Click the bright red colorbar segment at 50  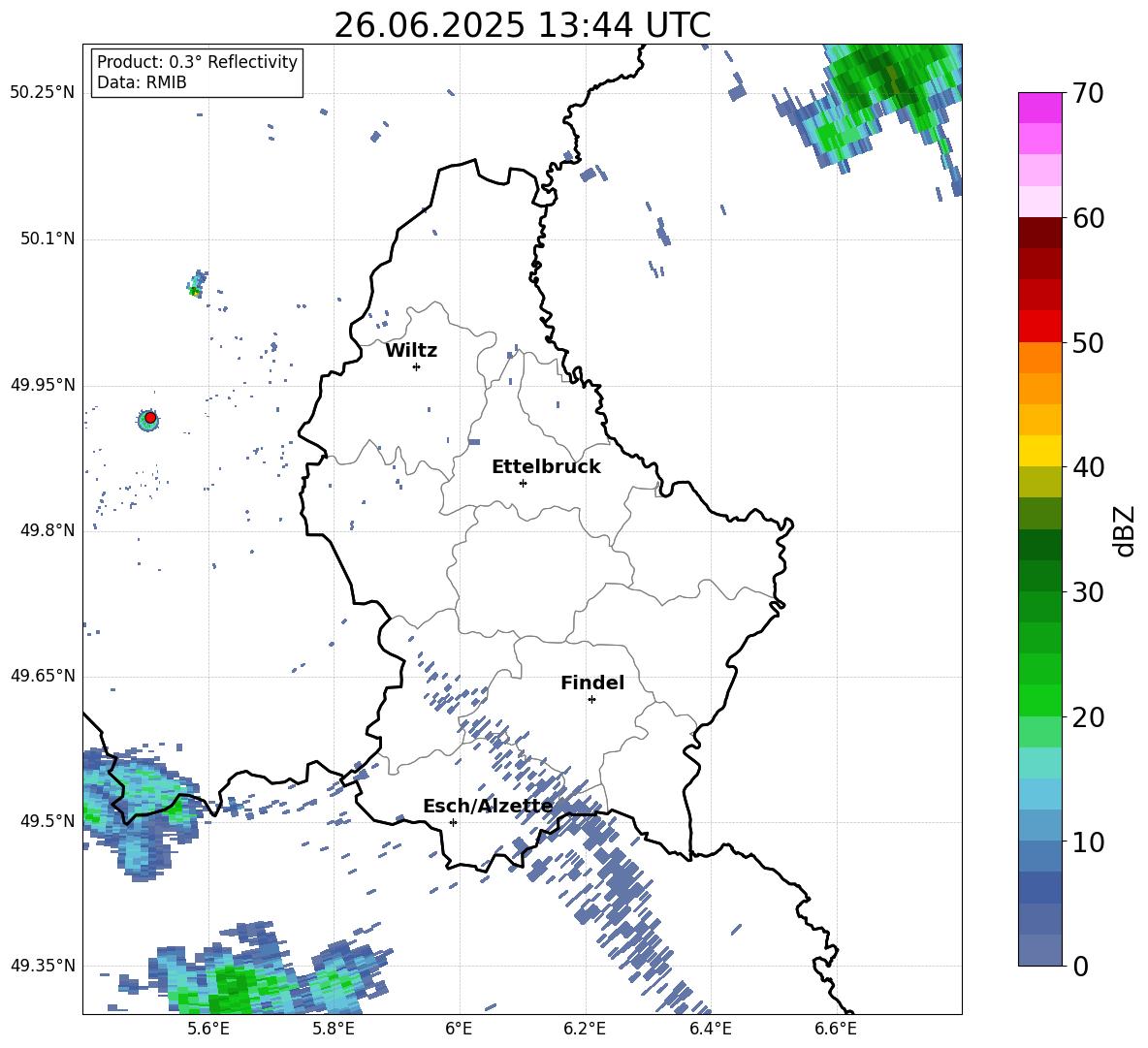[x=1039, y=327]
